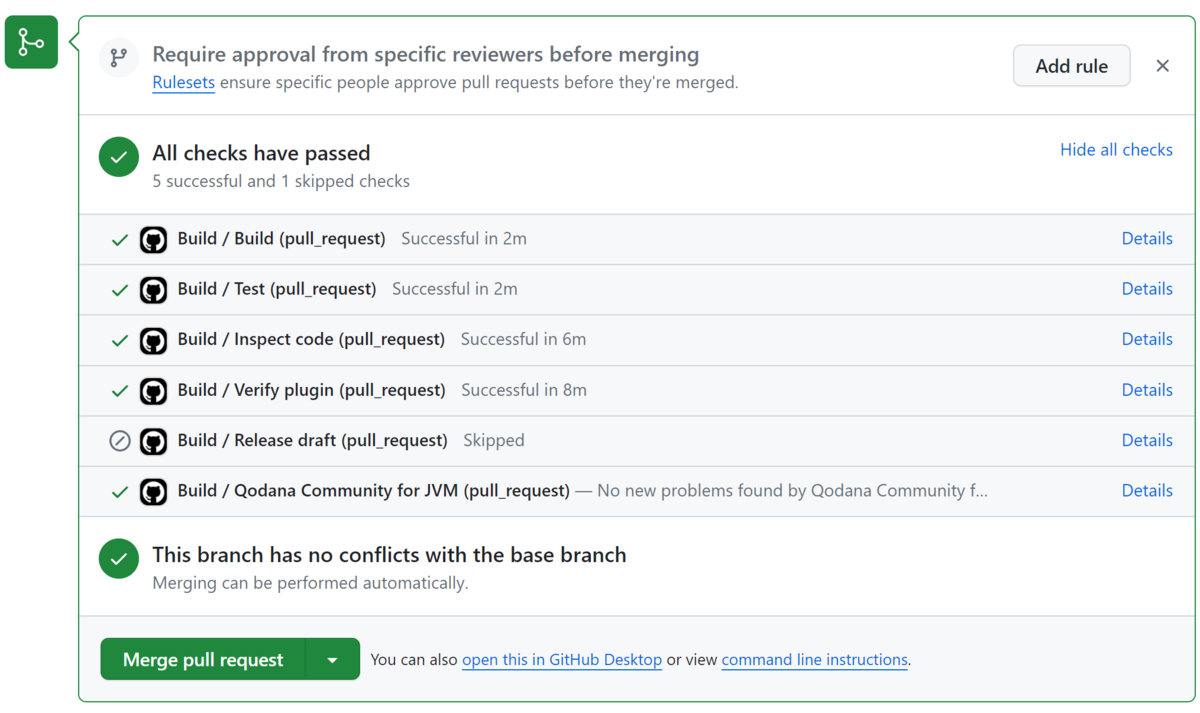Image resolution: width=1200 pixels, height=713 pixels.
Task: Click the GitHub logo on Inspect code row
Action: (x=153, y=340)
